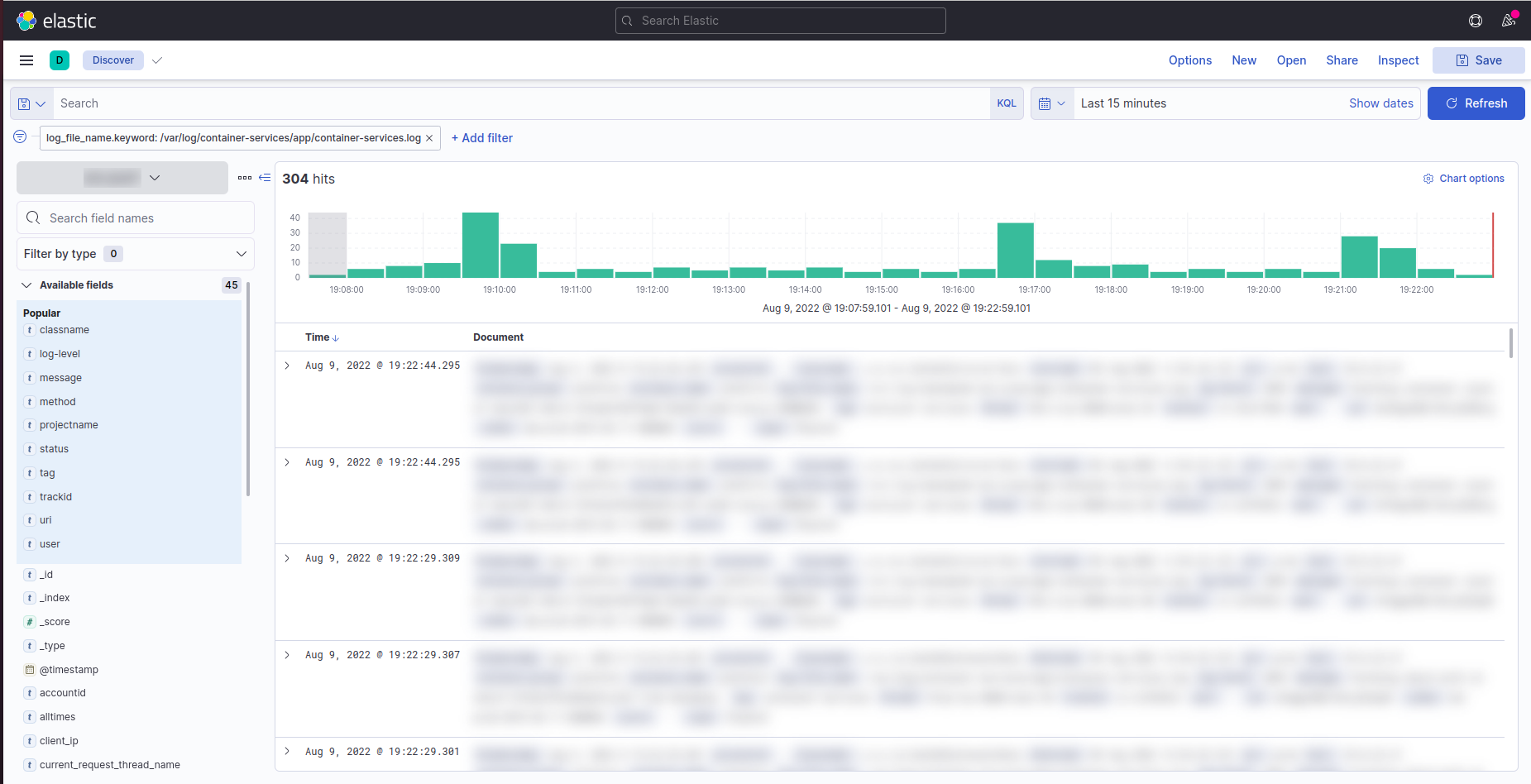Open the Inspect menu item
This screenshot has height=784, width=1531.
1398,60
